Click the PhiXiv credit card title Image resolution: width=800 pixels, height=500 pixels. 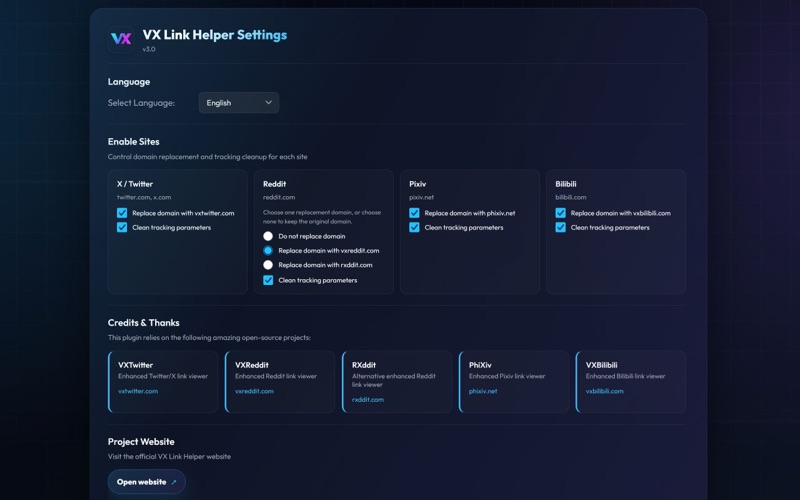pos(480,365)
